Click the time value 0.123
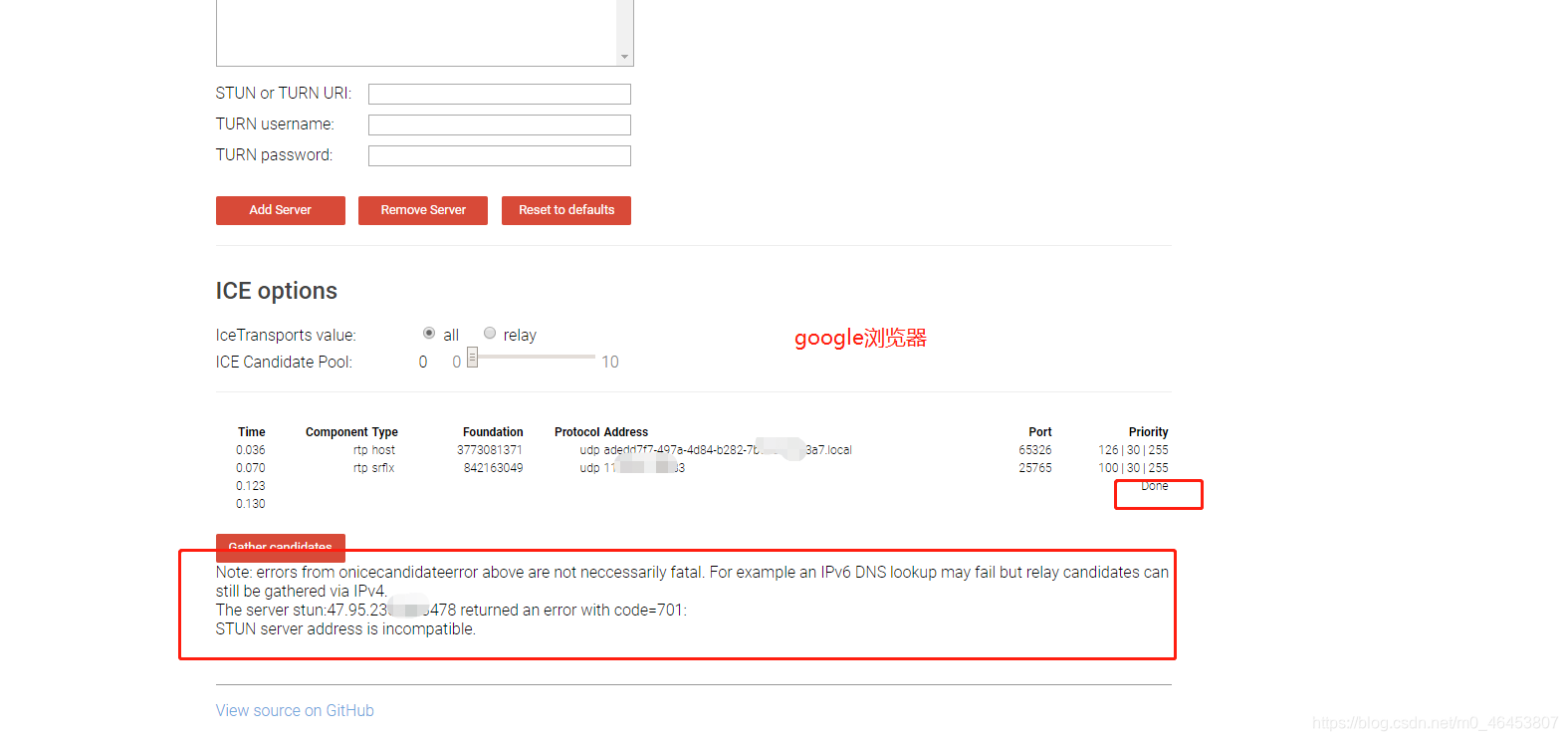 tap(251, 486)
